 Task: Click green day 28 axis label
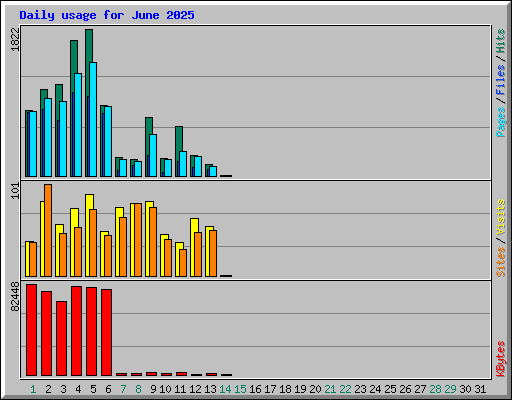click(435, 389)
